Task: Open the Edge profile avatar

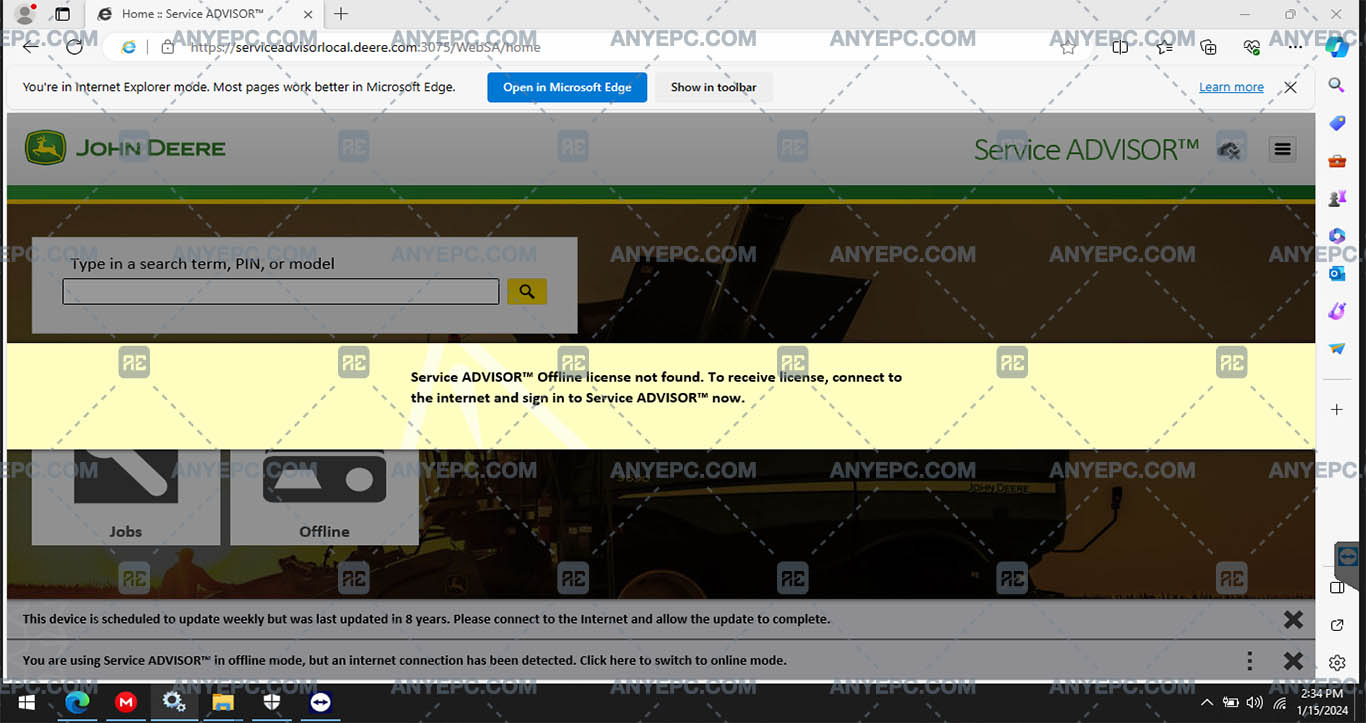Action: click(x=26, y=14)
